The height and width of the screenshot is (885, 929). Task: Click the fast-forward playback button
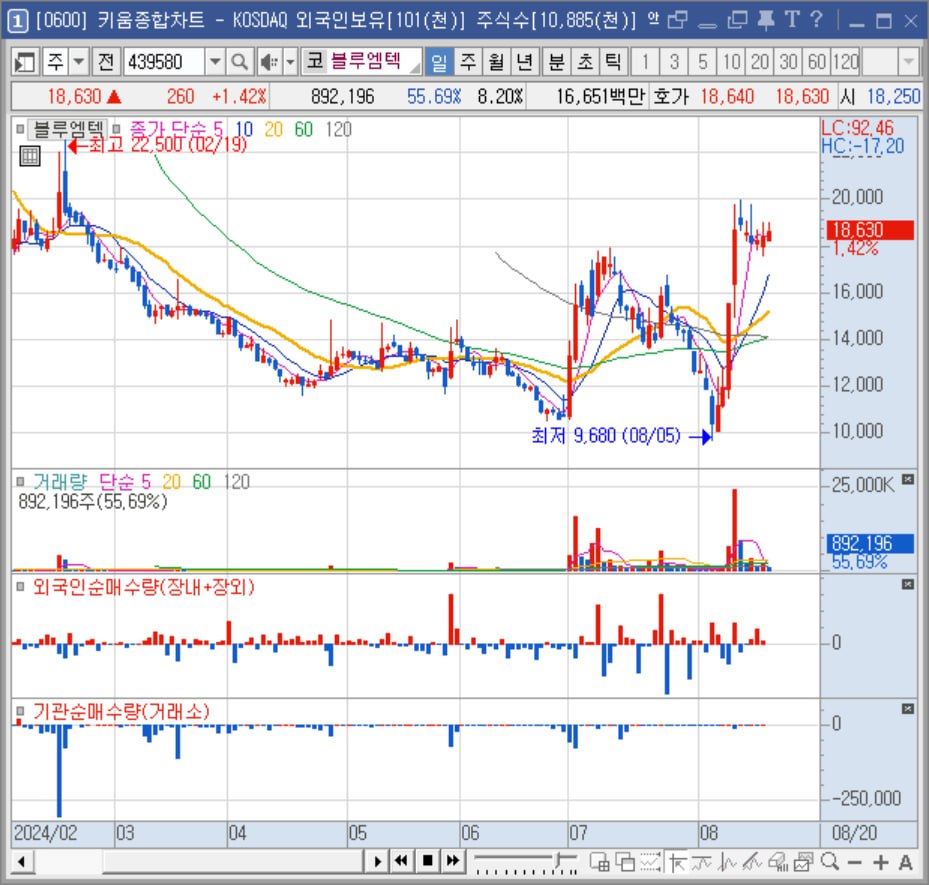(x=453, y=861)
